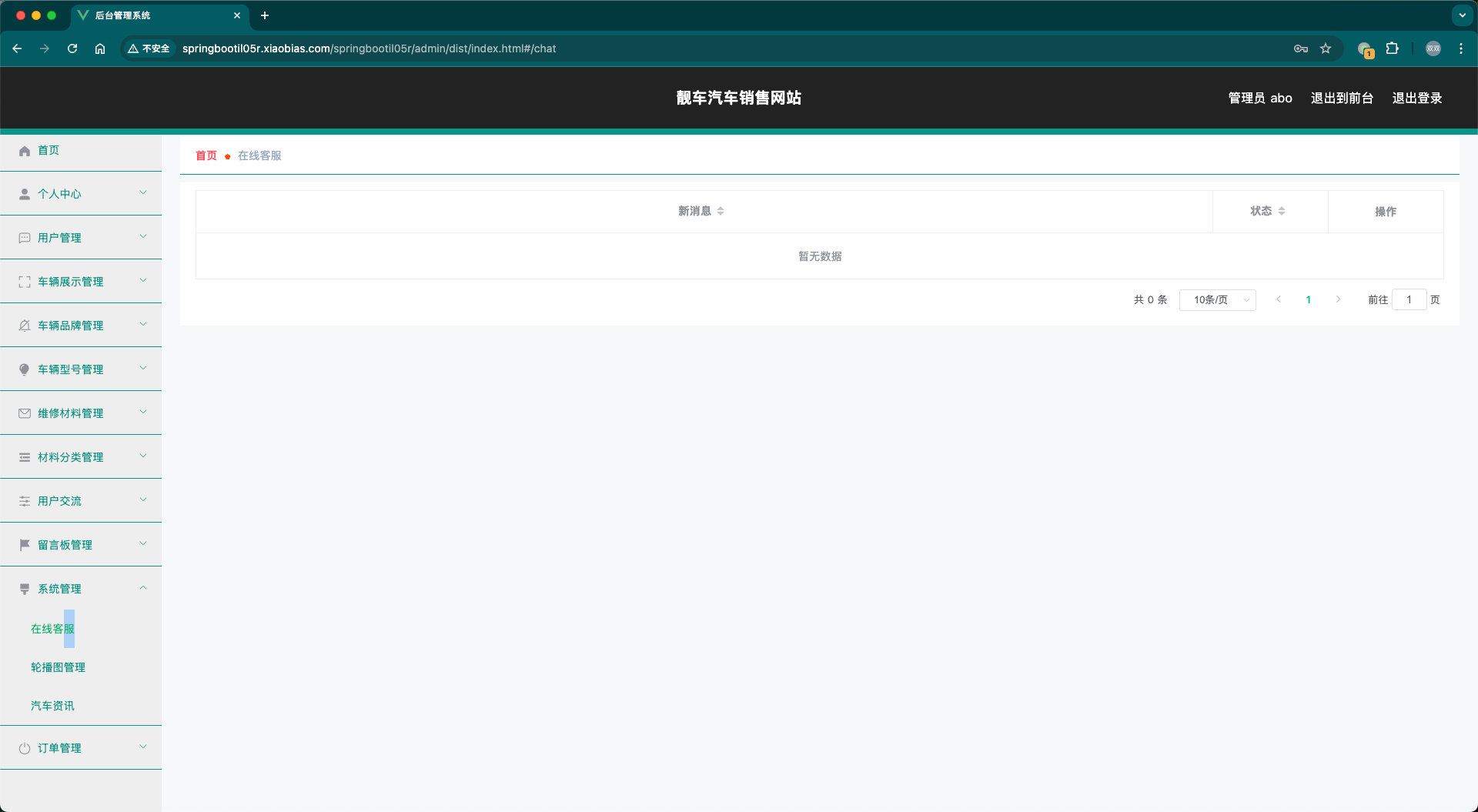Open the 材料分类管理 menu item

coord(81,457)
